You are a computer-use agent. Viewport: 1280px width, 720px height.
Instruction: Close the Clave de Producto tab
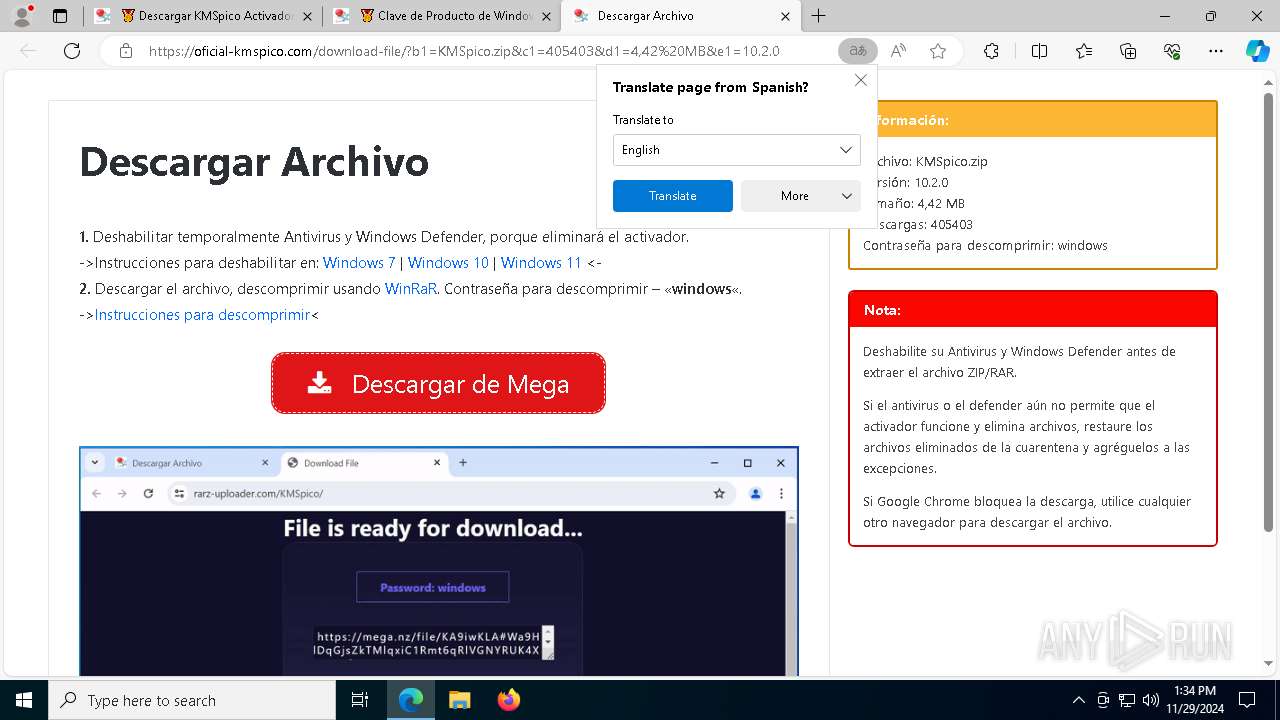[x=544, y=16]
